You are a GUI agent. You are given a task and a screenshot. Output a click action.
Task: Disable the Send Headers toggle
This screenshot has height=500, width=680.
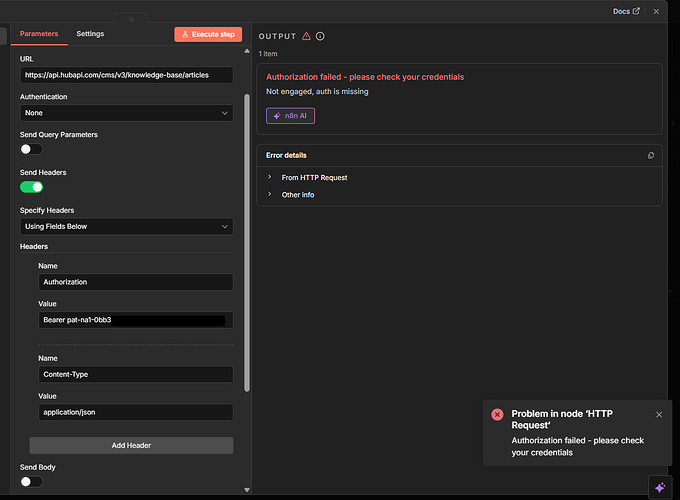pyautogui.click(x=32, y=187)
